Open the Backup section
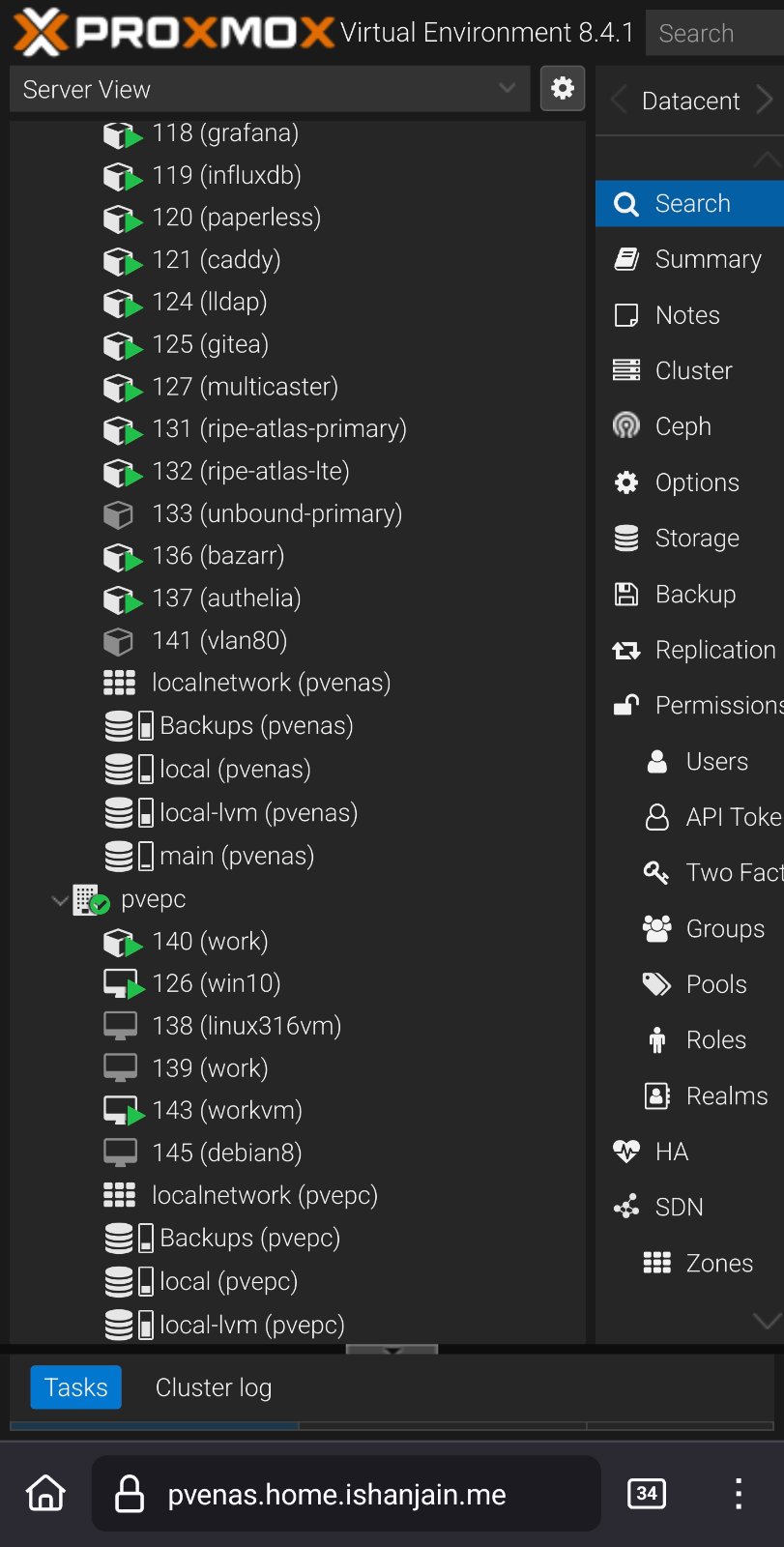Screen dimensions: 784x1547 click(x=695, y=594)
